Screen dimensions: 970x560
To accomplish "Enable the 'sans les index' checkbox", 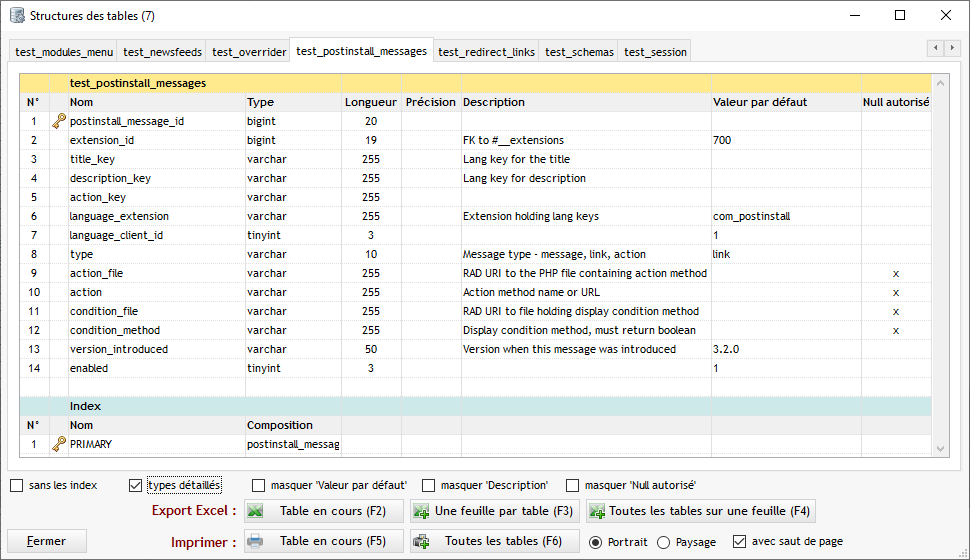I will click(17, 486).
